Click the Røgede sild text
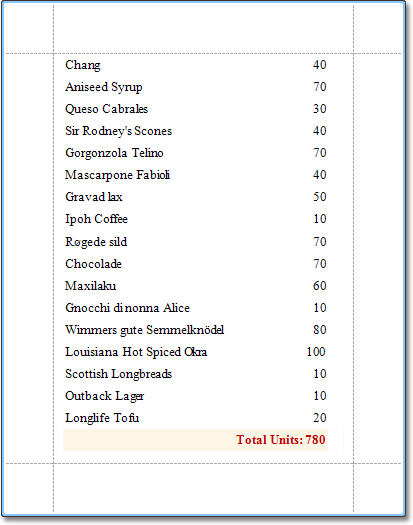This screenshot has height=525, width=413. [96, 242]
